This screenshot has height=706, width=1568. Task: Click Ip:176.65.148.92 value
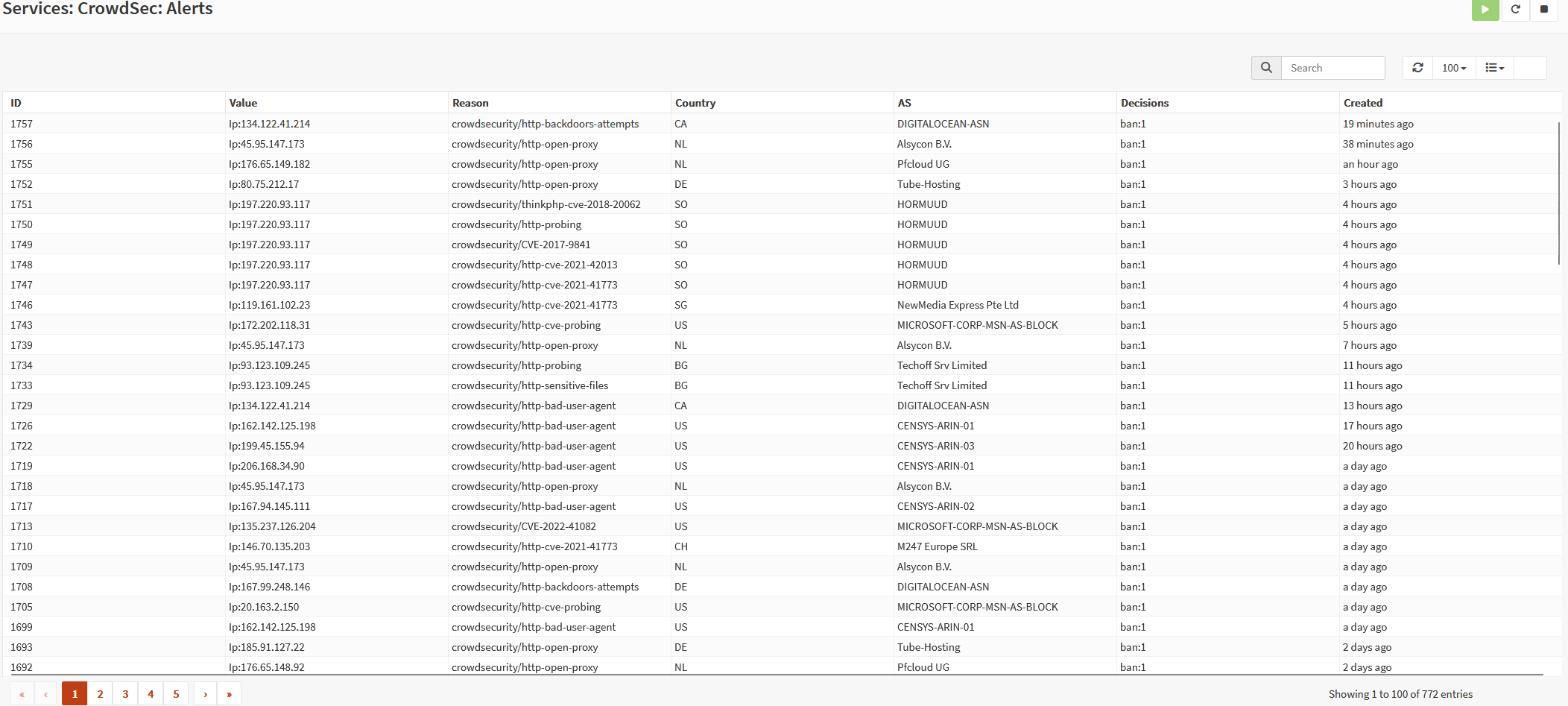click(x=267, y=667)
